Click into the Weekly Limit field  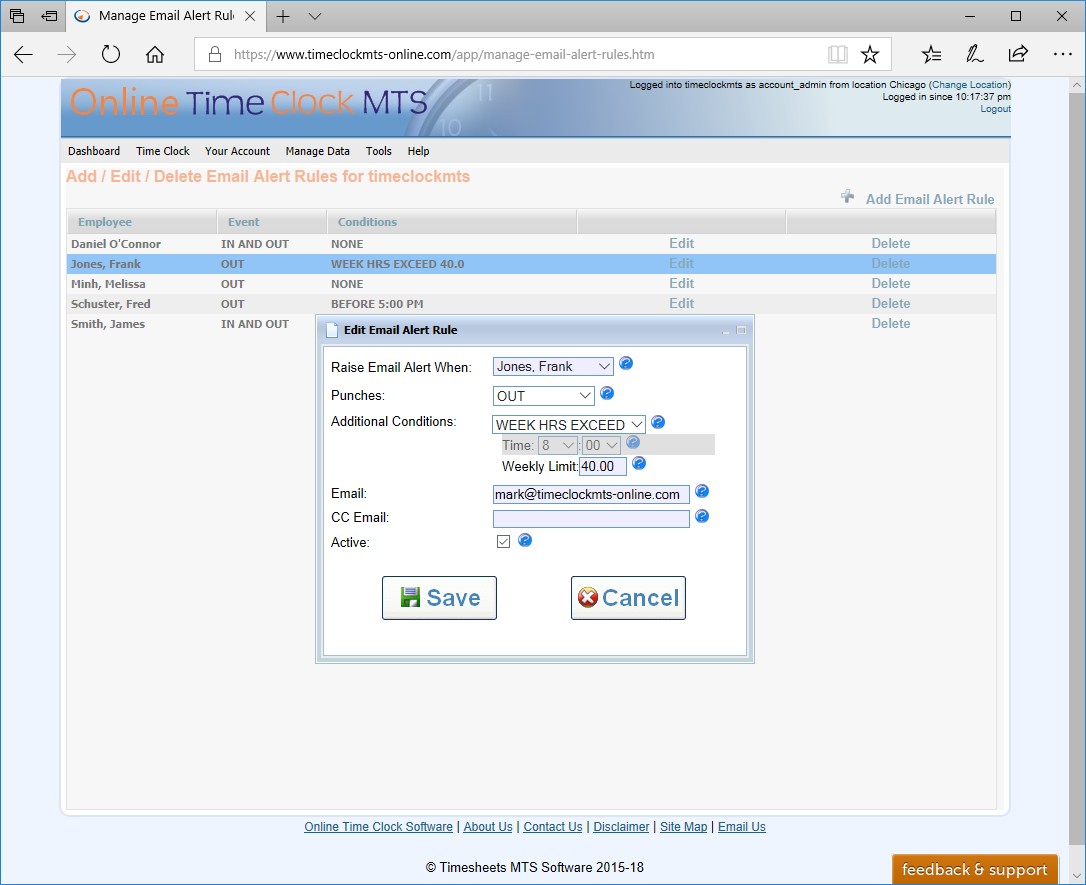603,466
